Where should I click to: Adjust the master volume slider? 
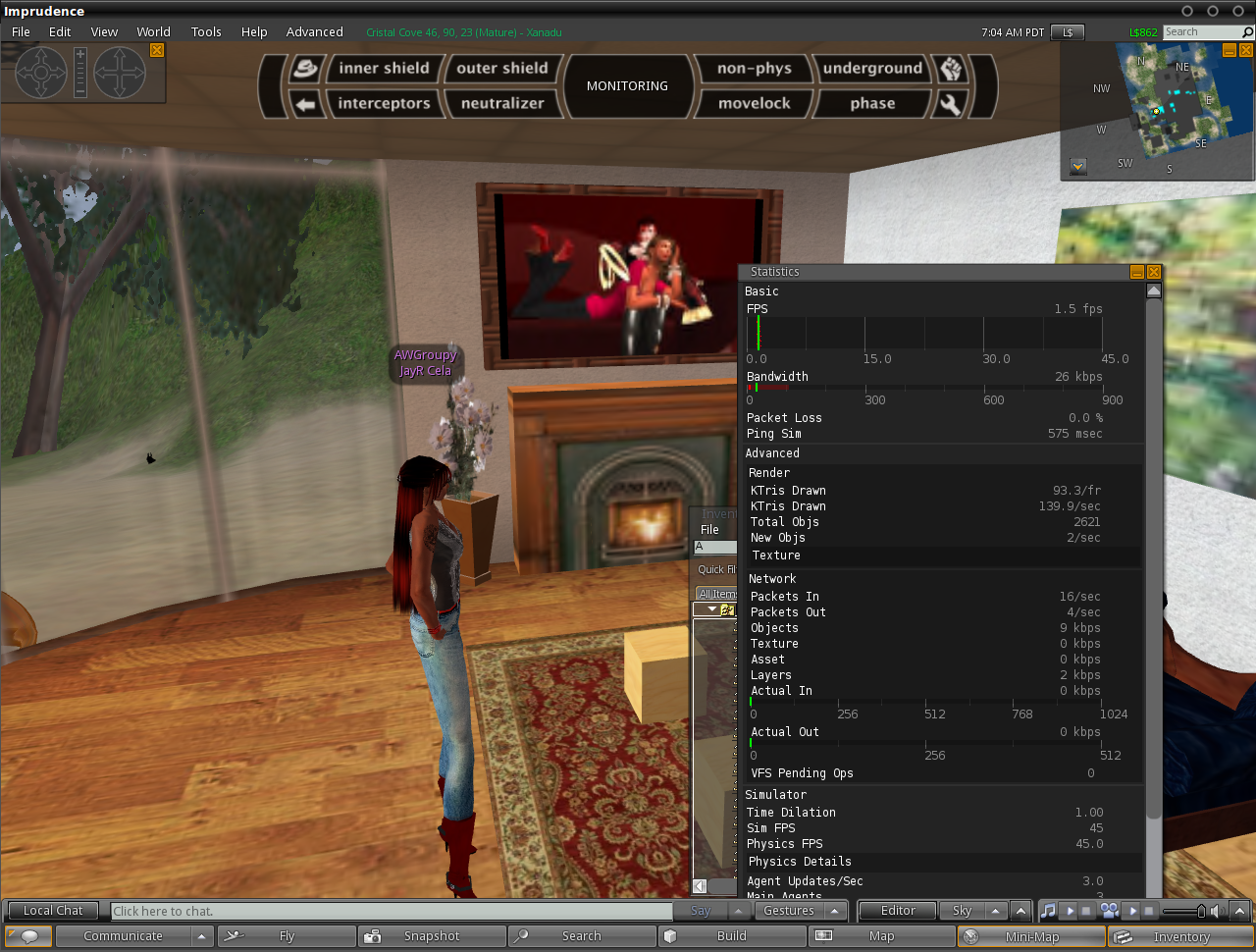coord(1182,911)
